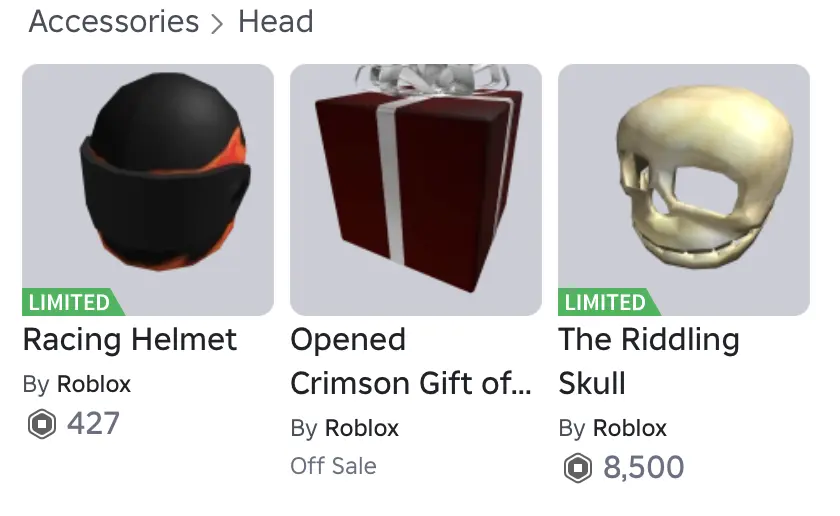Image resolution: width=840 pixels, height=516 pixels.
Task: Open the Racing Helmet title link
Action: pos(130,340)
